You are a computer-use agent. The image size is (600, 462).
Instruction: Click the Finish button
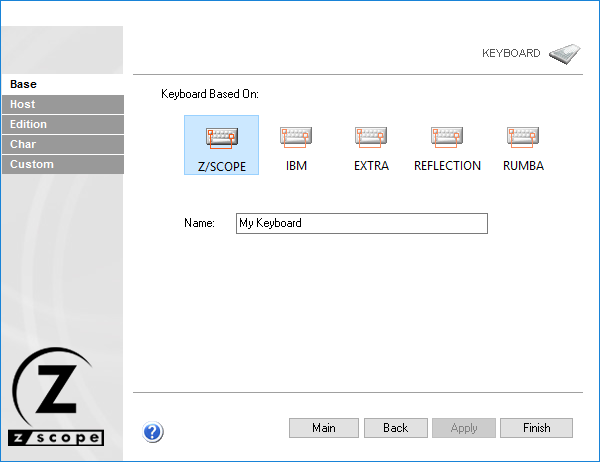point(536,428)
